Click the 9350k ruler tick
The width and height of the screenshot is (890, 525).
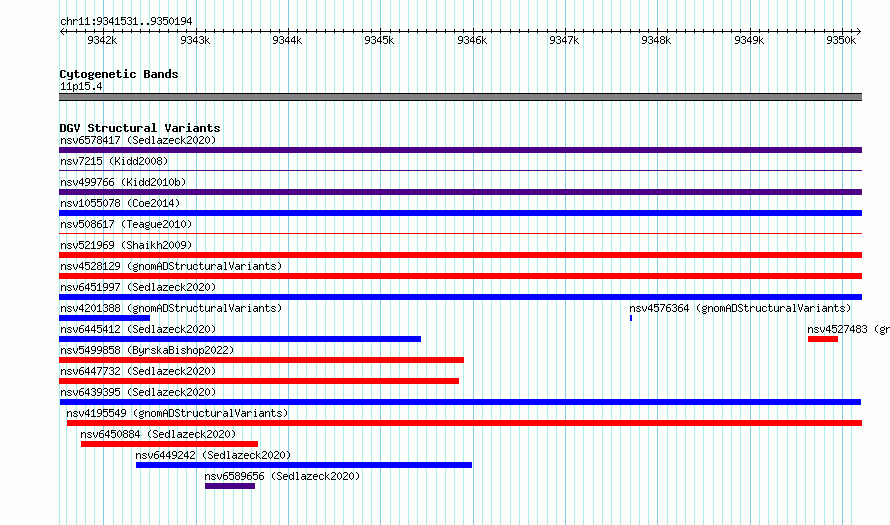[841, 40]
